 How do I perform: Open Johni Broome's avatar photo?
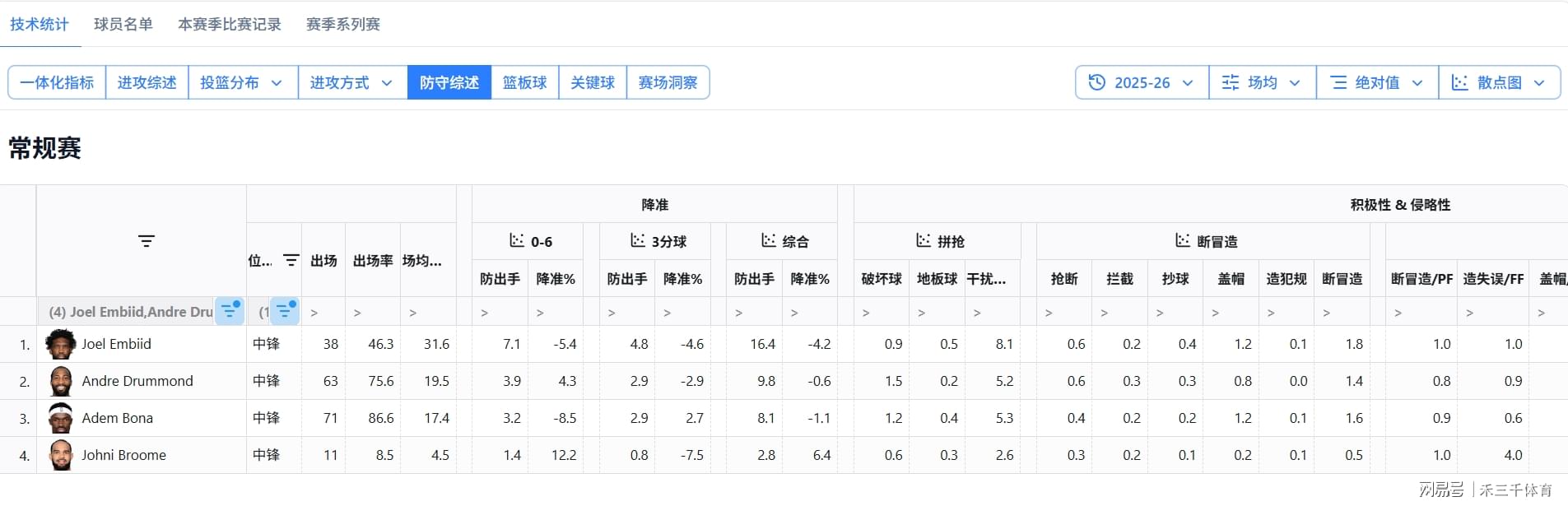point(60,455)
